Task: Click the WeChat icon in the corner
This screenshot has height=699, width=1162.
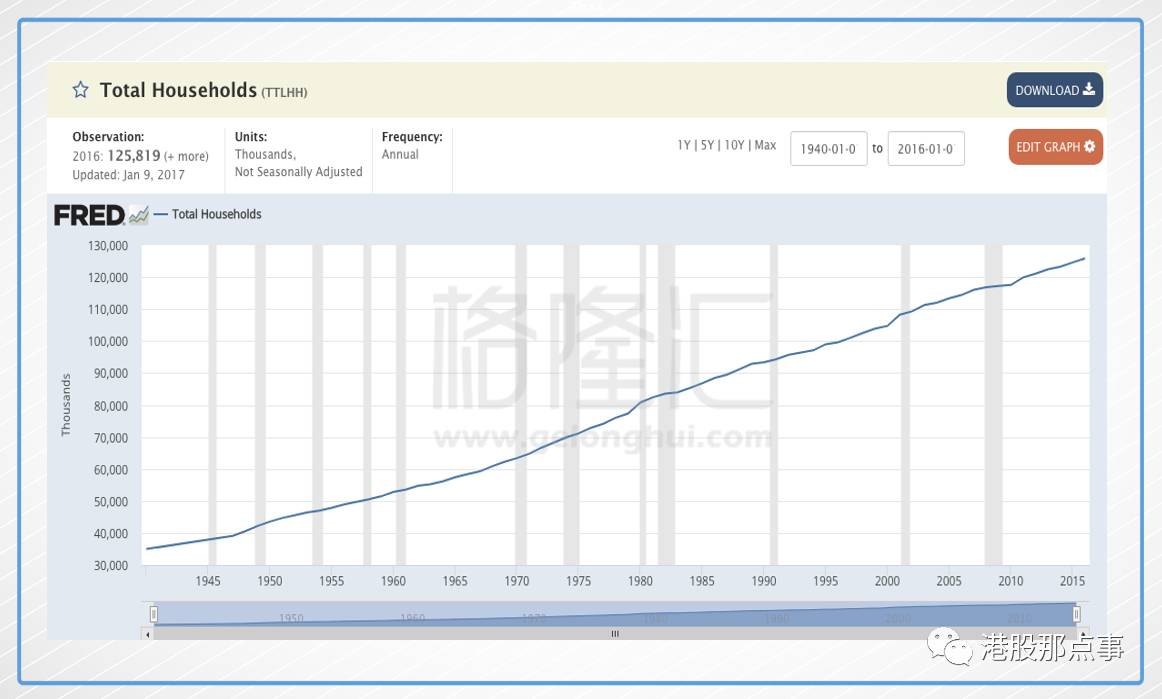Action: tap(950, 646)
